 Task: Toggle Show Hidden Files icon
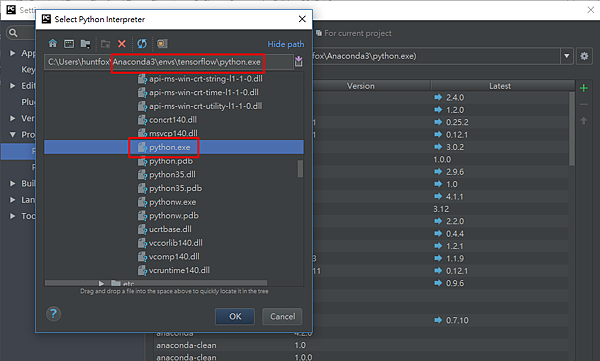tap(162, 44)
